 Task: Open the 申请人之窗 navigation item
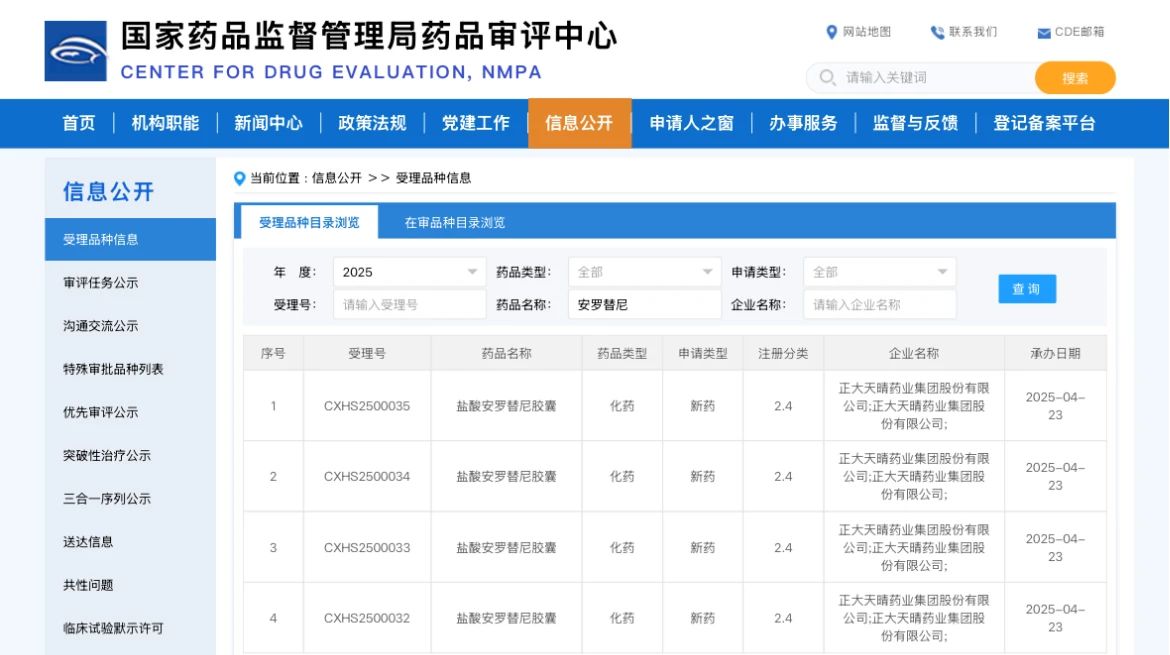click(x=691, y=123)
